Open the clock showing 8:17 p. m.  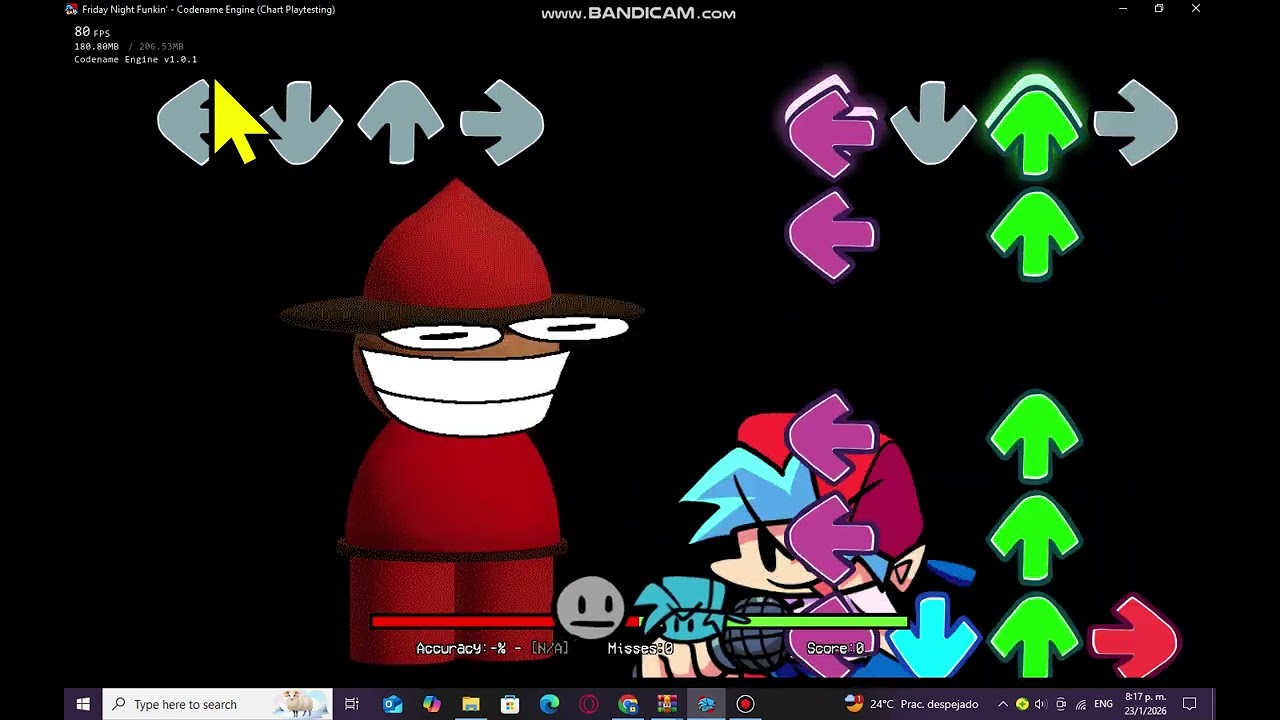[1146, 704]
